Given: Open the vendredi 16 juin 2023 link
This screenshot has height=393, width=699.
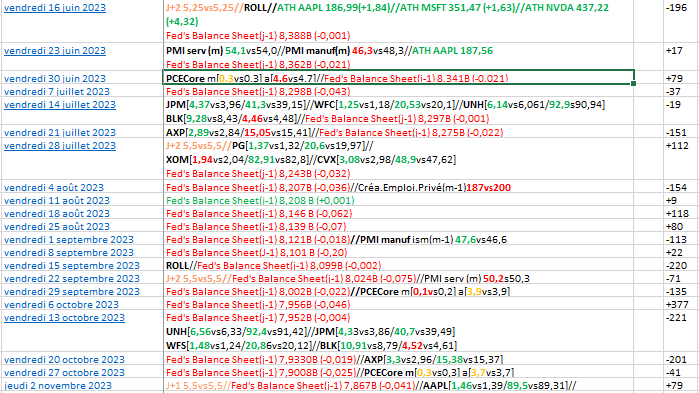Looking at the screenshot, I should tap(55, 8).
